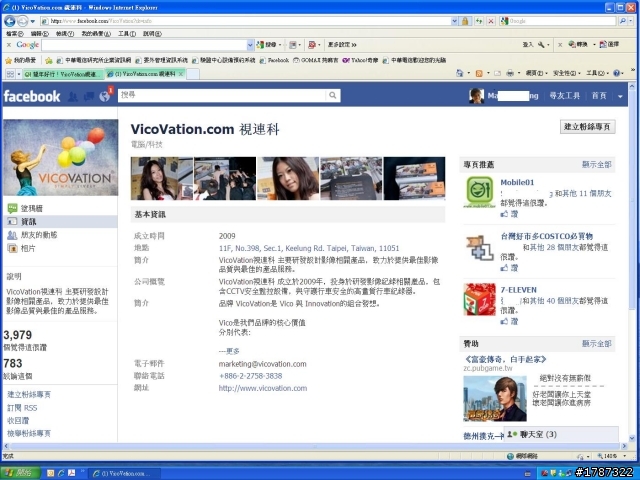Select 相片 in page sidebar
Image resolution: width=640 pixels, height=480 pixels.
click(28, 248)
